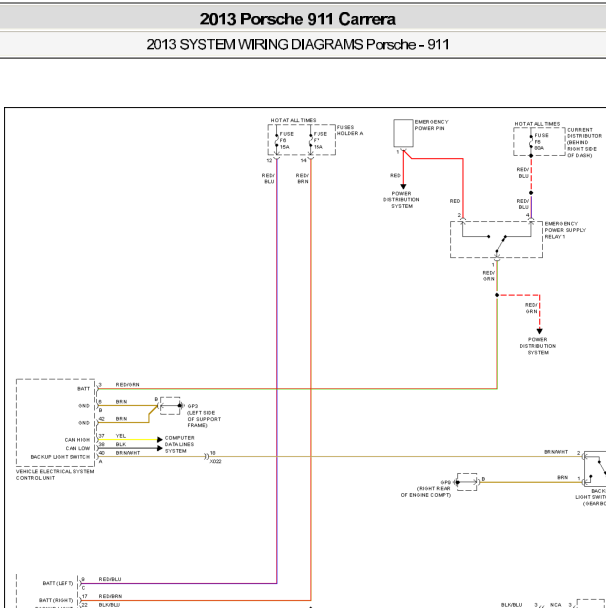Select the "EMERGENCY POWER PIN" label

[431, 125]
